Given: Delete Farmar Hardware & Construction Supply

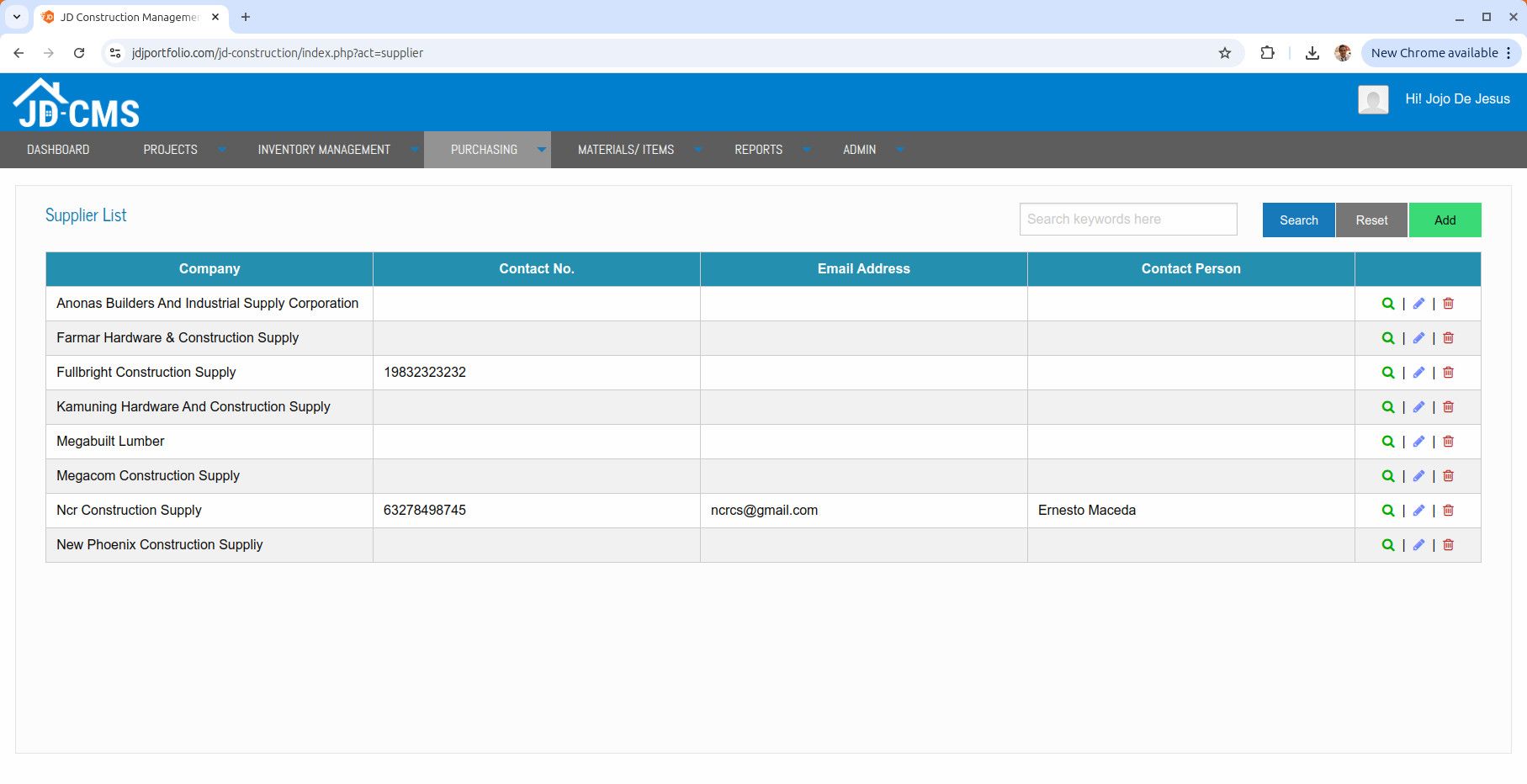Looking at the screenshot, I should tap(1448, 338).
